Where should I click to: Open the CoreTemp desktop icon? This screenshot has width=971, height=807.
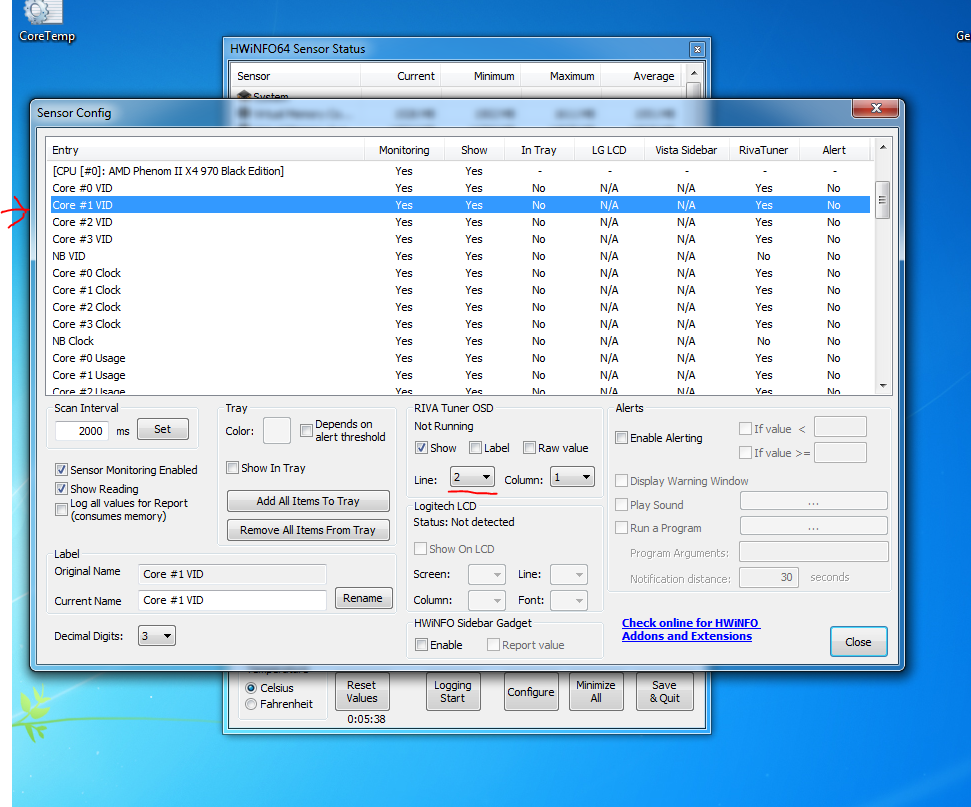pos(45,19)
